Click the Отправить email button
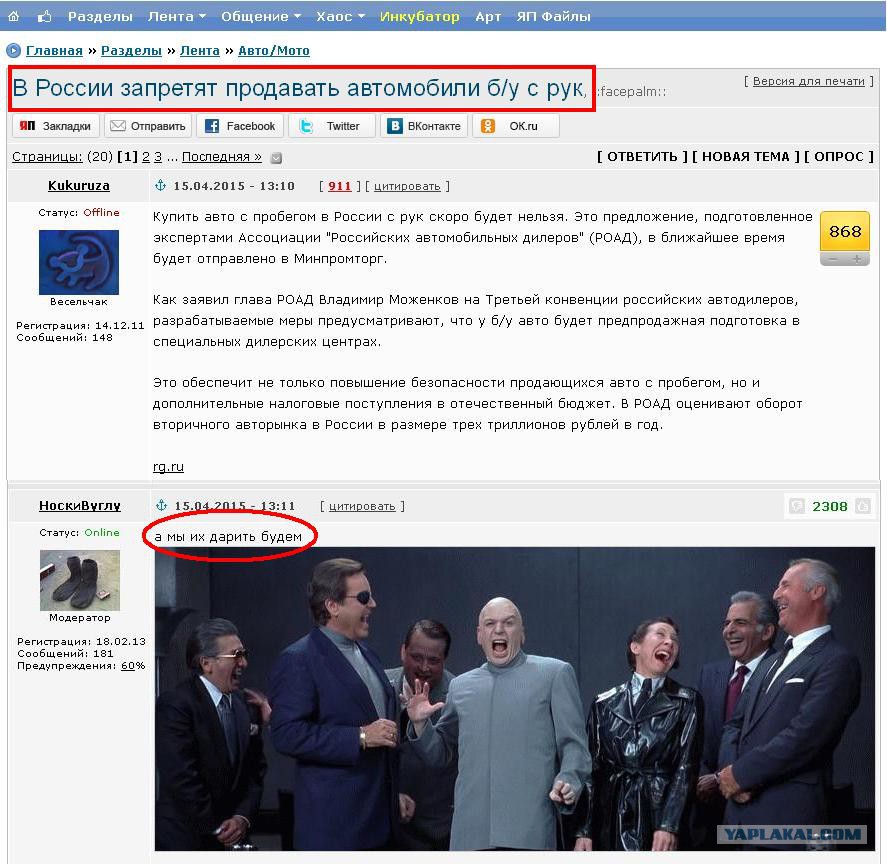This screenshot has height=864, width=887. click(x=148, y=126)
